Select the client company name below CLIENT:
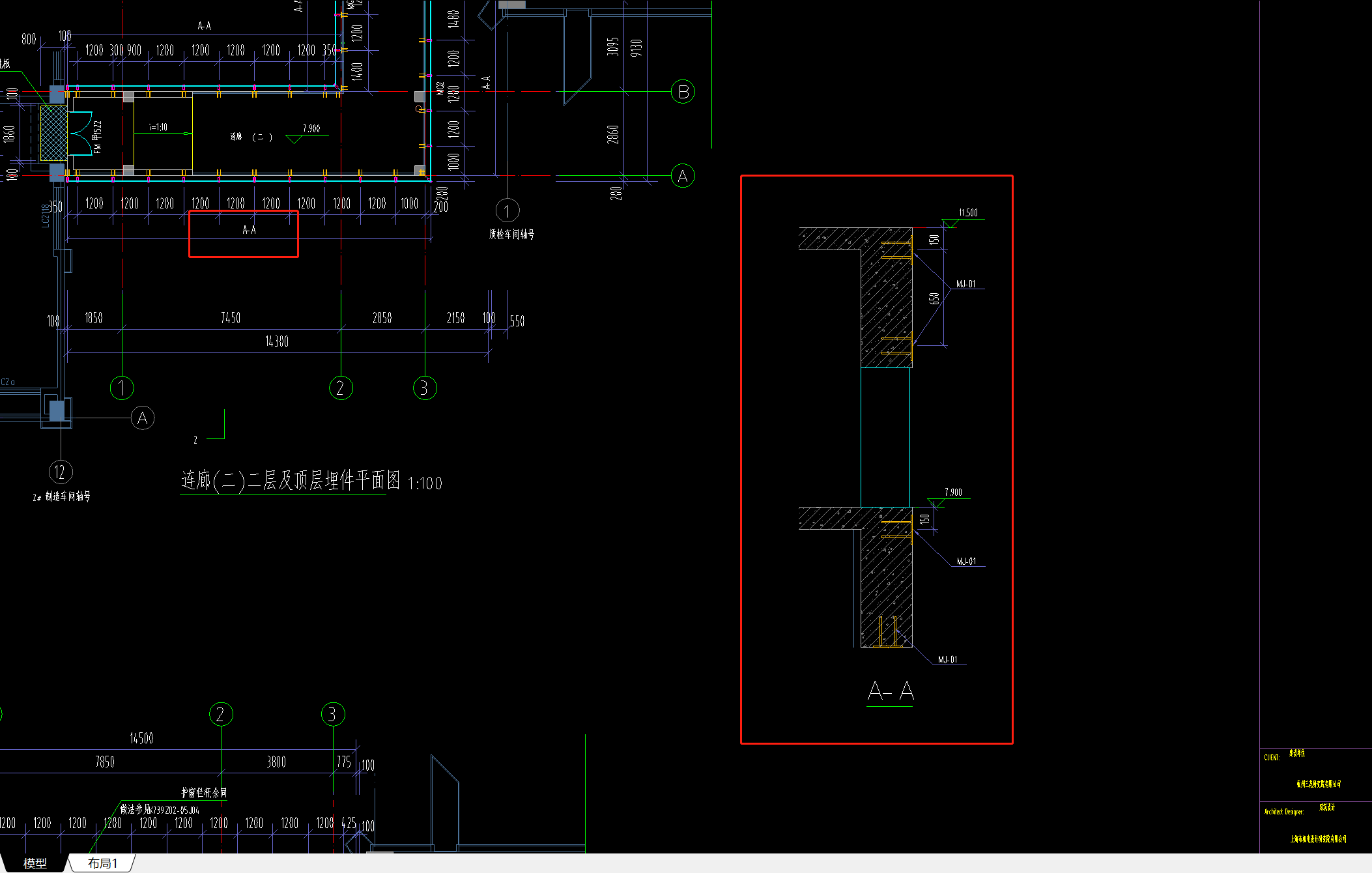 coord(1319,784)
